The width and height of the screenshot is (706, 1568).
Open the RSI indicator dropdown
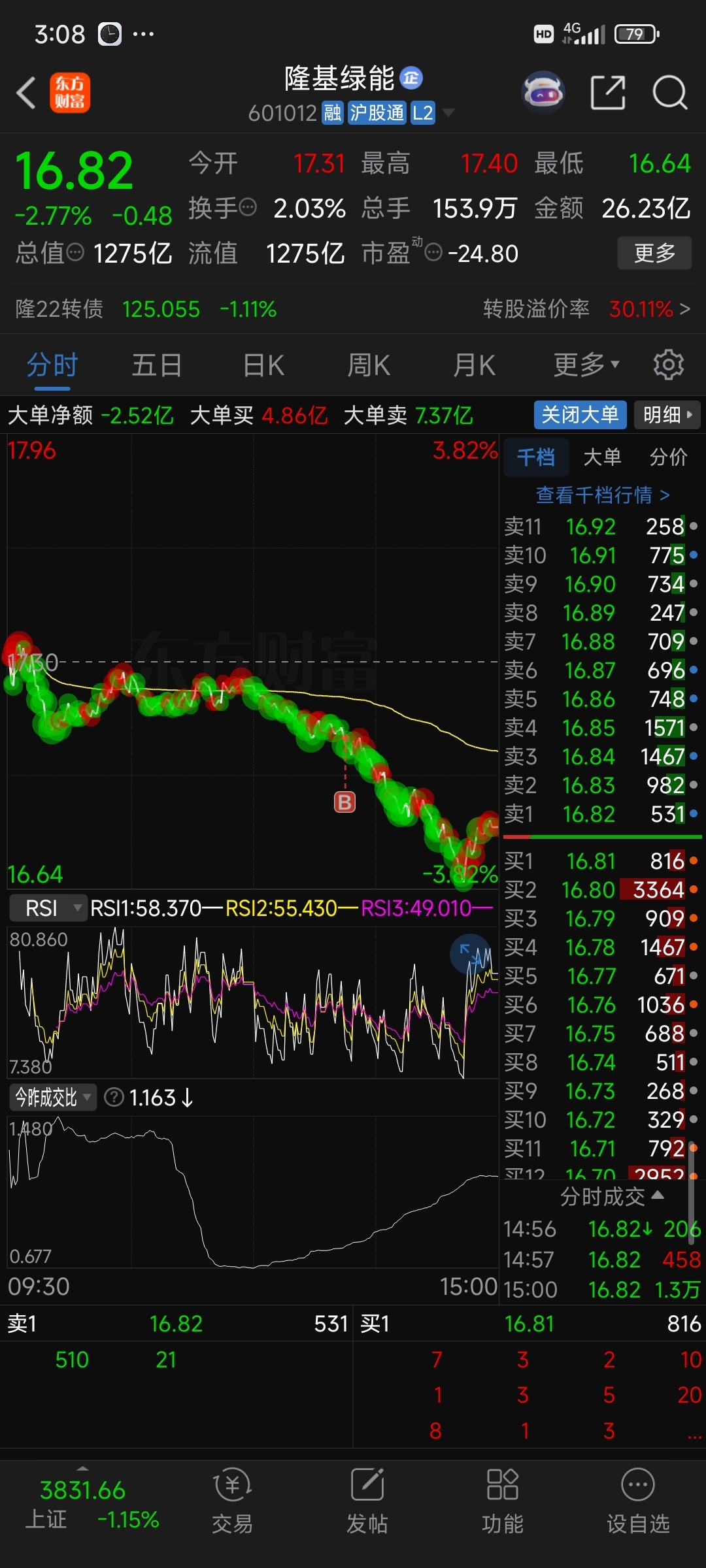[x=48, y=907]
